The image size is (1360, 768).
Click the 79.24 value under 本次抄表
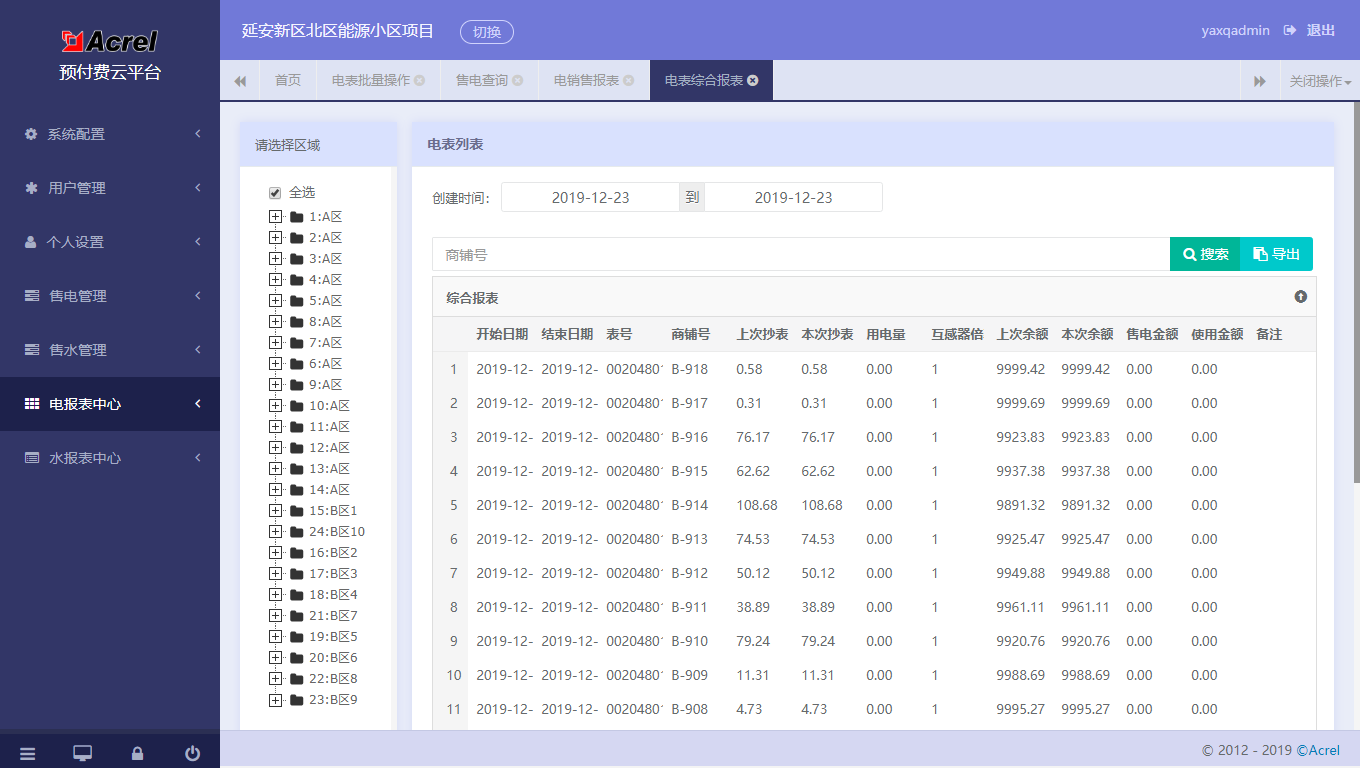click(x=818, y=641)
